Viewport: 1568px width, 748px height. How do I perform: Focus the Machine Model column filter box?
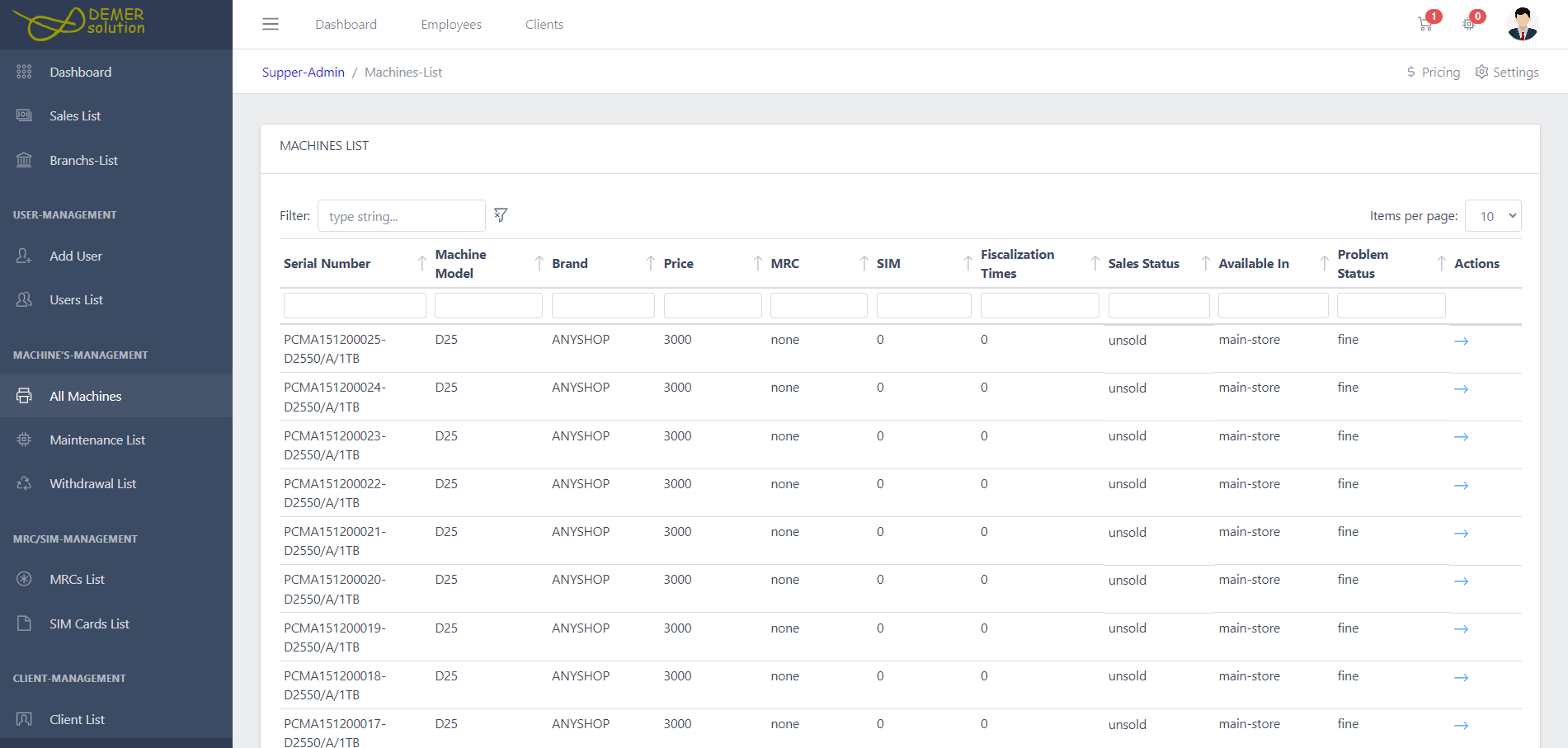488,305
